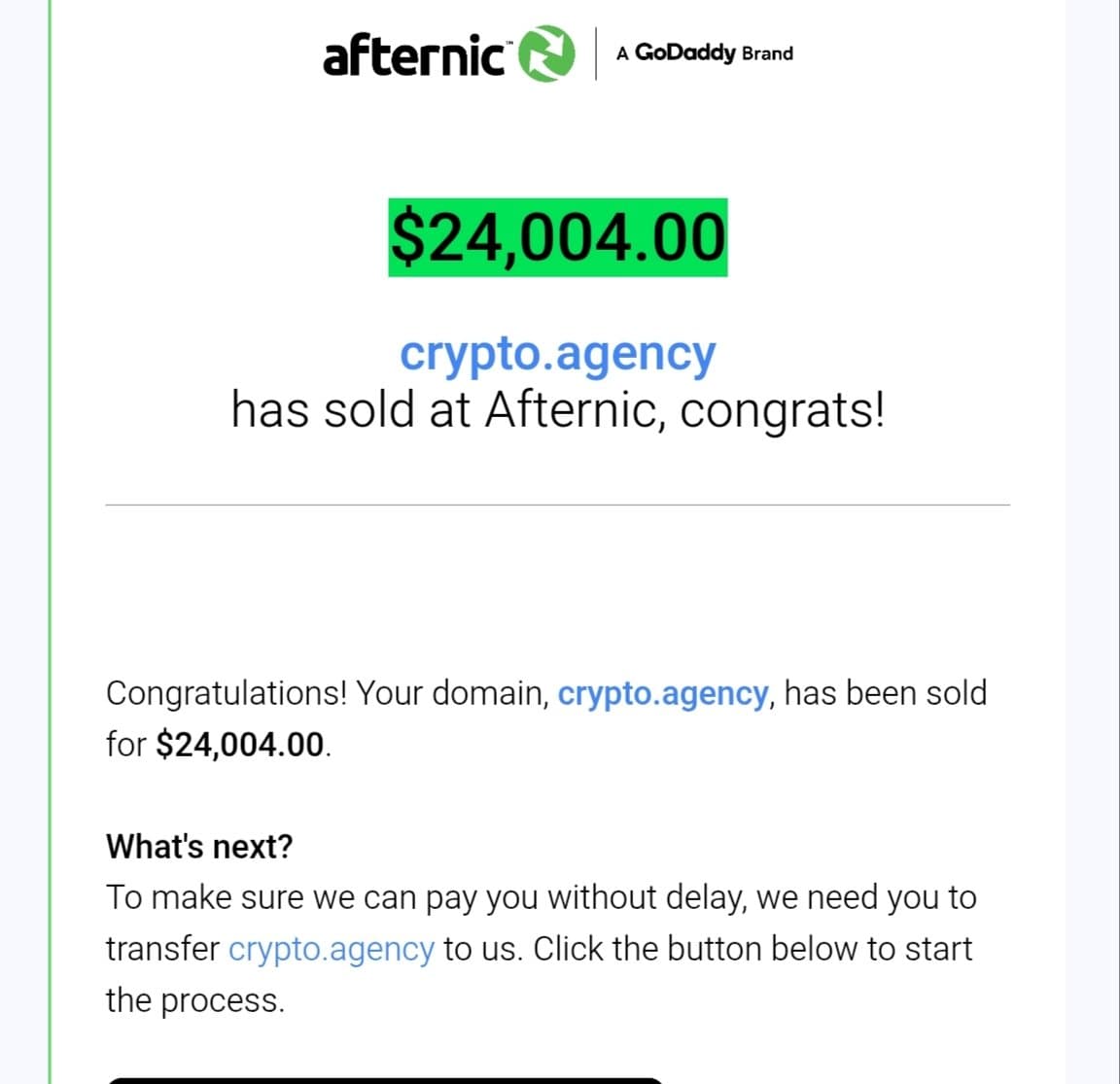Click the GoDaddy wordmark in header

pos(685,52)
